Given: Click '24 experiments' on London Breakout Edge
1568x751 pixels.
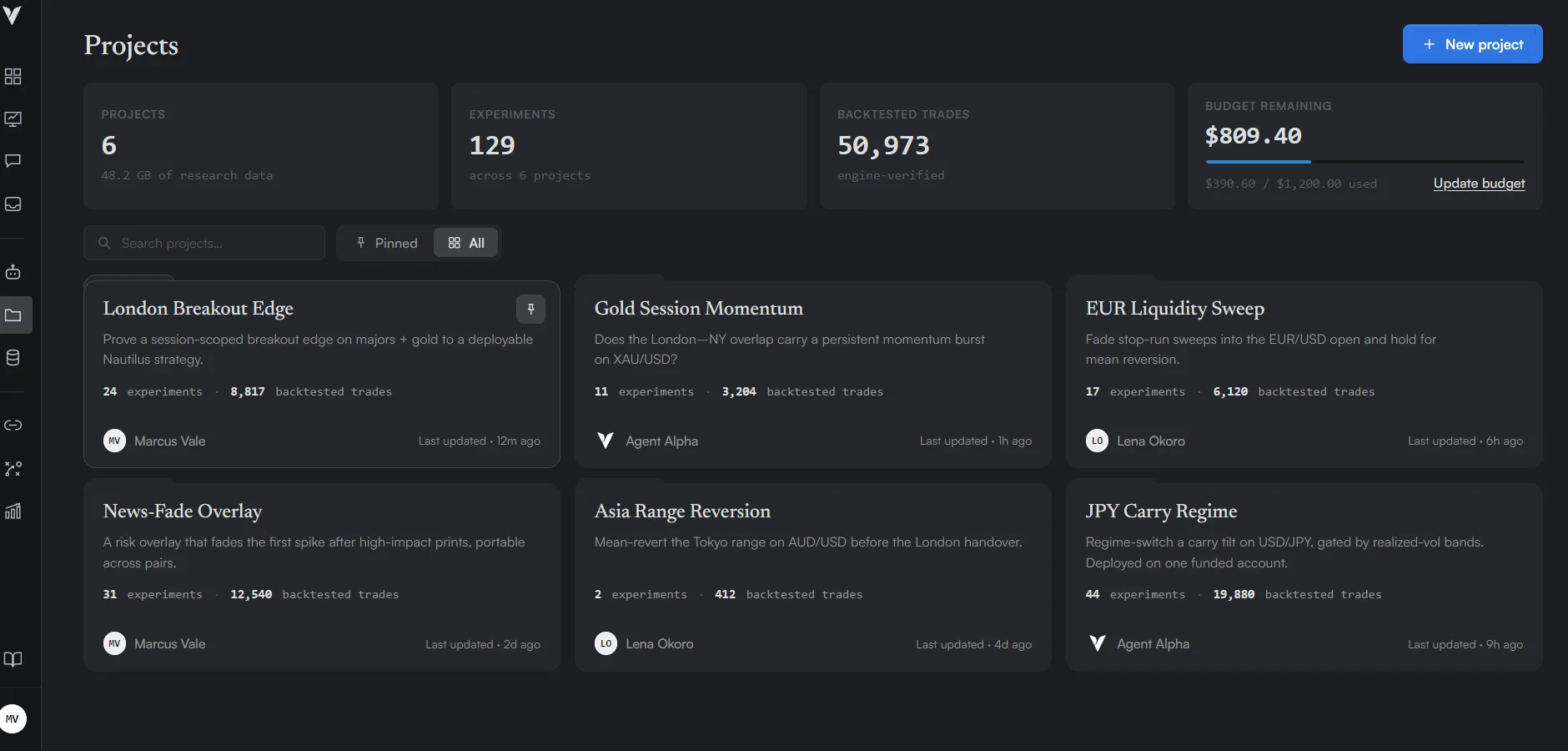Looking at the screenshot, I should [153, 391].
